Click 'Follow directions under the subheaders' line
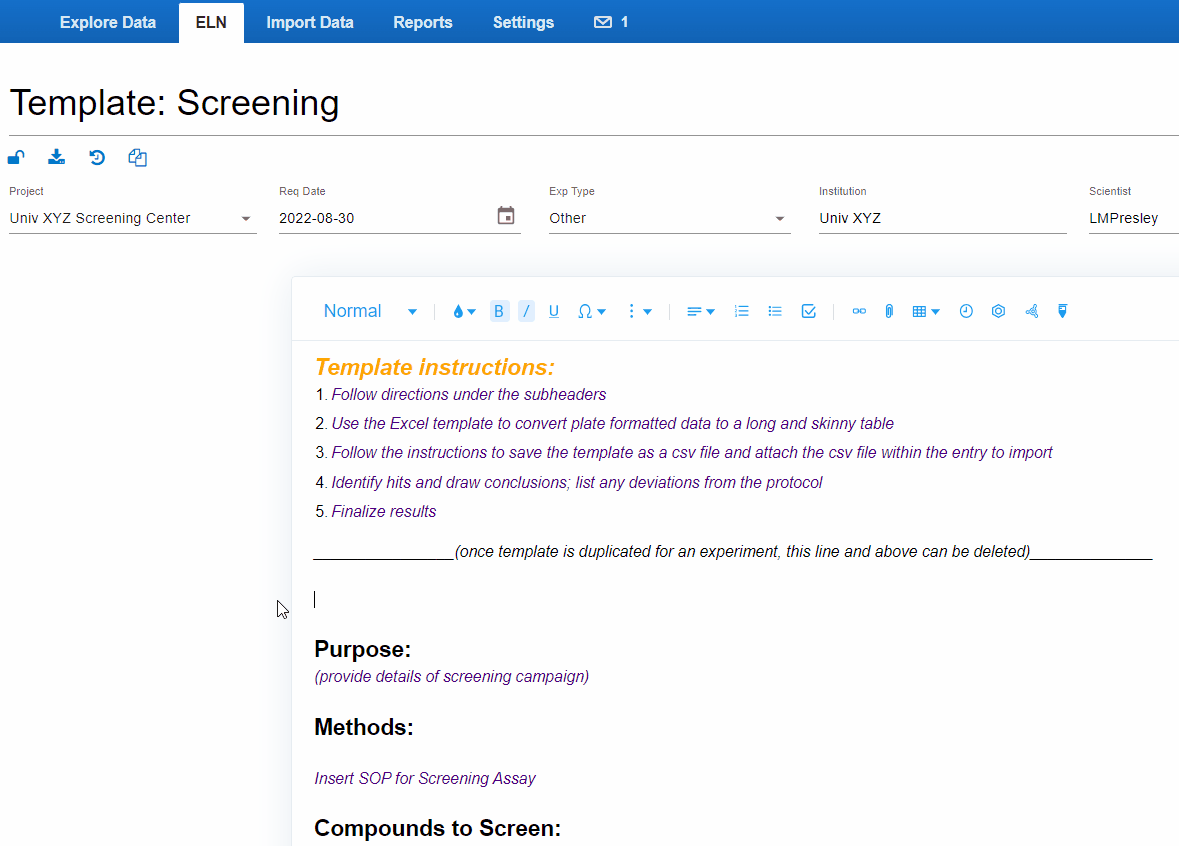1179x846 pixels. (x=468, y=395)
